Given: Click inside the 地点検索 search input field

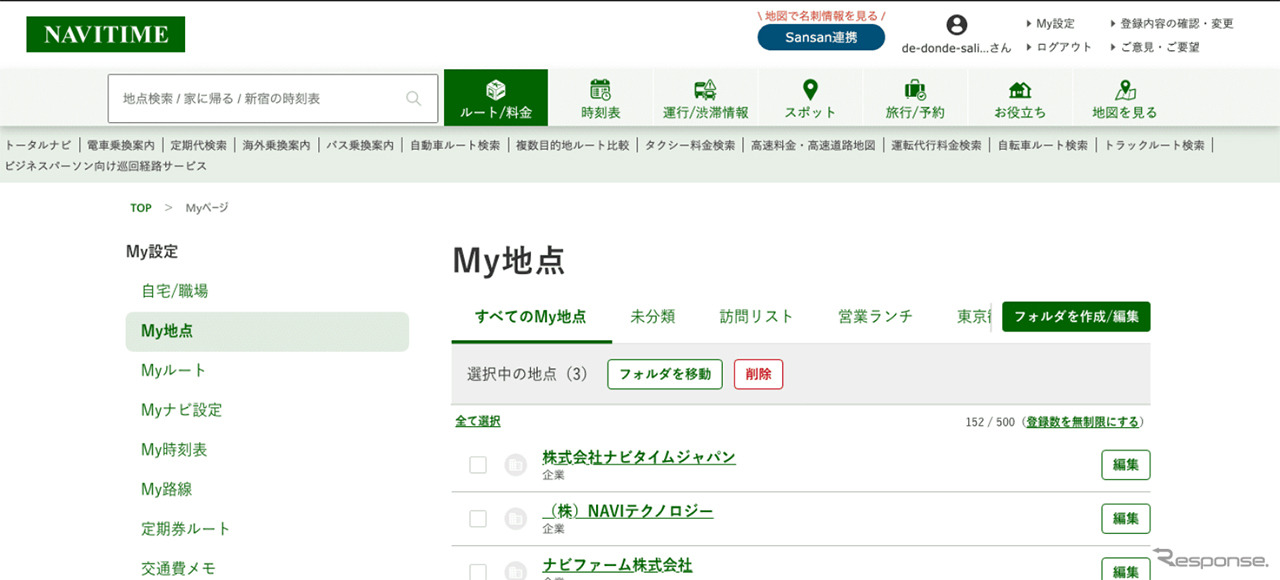Looking at the screenshot, I should pyautogui.click(x=250, y=97).
